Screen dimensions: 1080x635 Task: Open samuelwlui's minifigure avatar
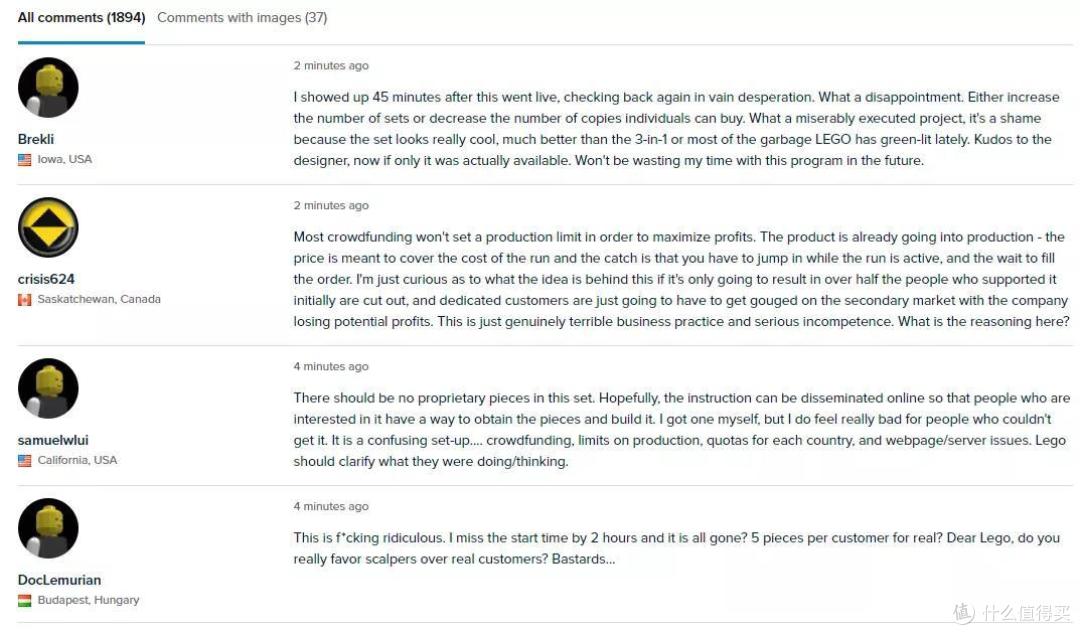coord(48,388)
